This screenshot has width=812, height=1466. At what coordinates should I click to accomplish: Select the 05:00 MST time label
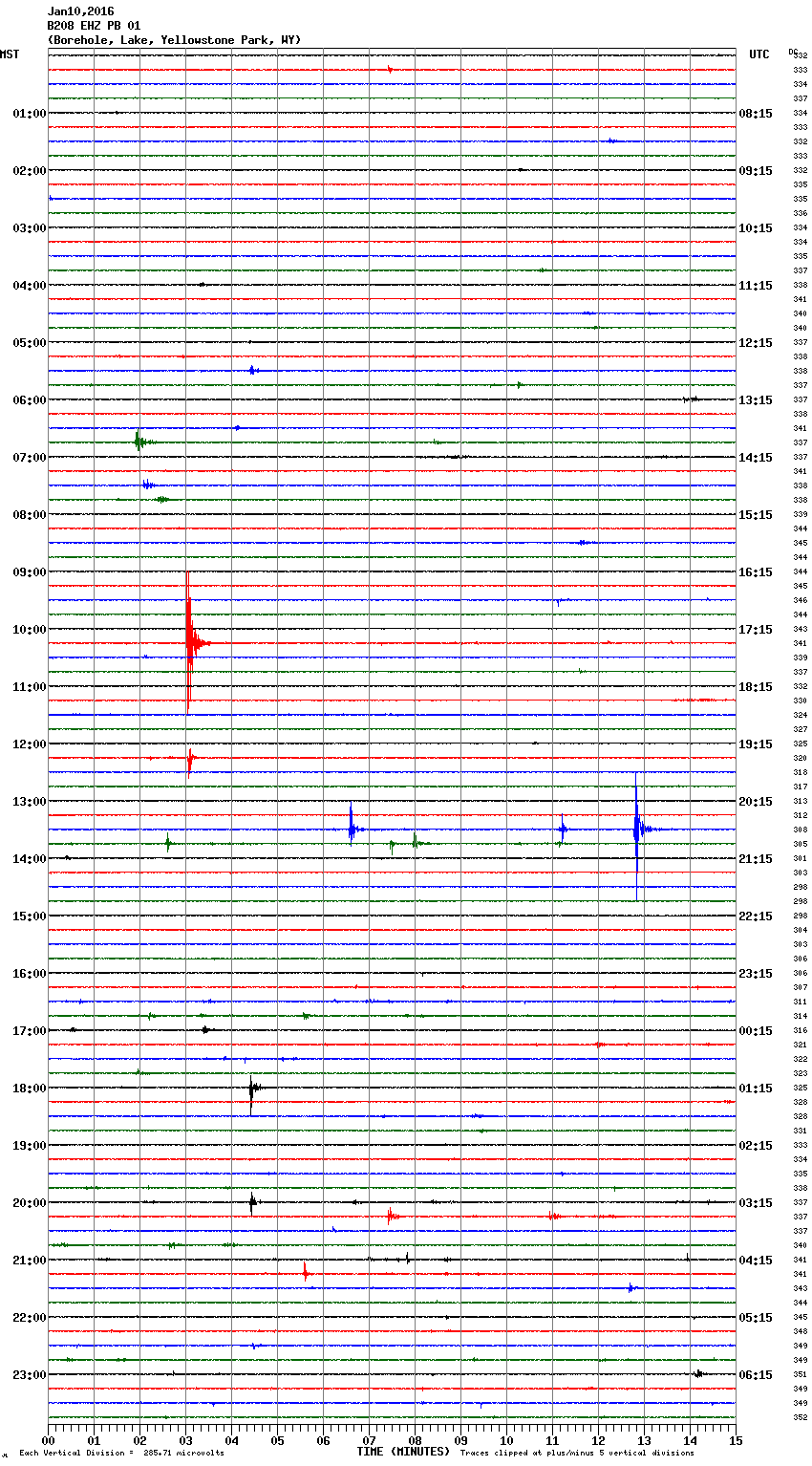pos(30,343)
